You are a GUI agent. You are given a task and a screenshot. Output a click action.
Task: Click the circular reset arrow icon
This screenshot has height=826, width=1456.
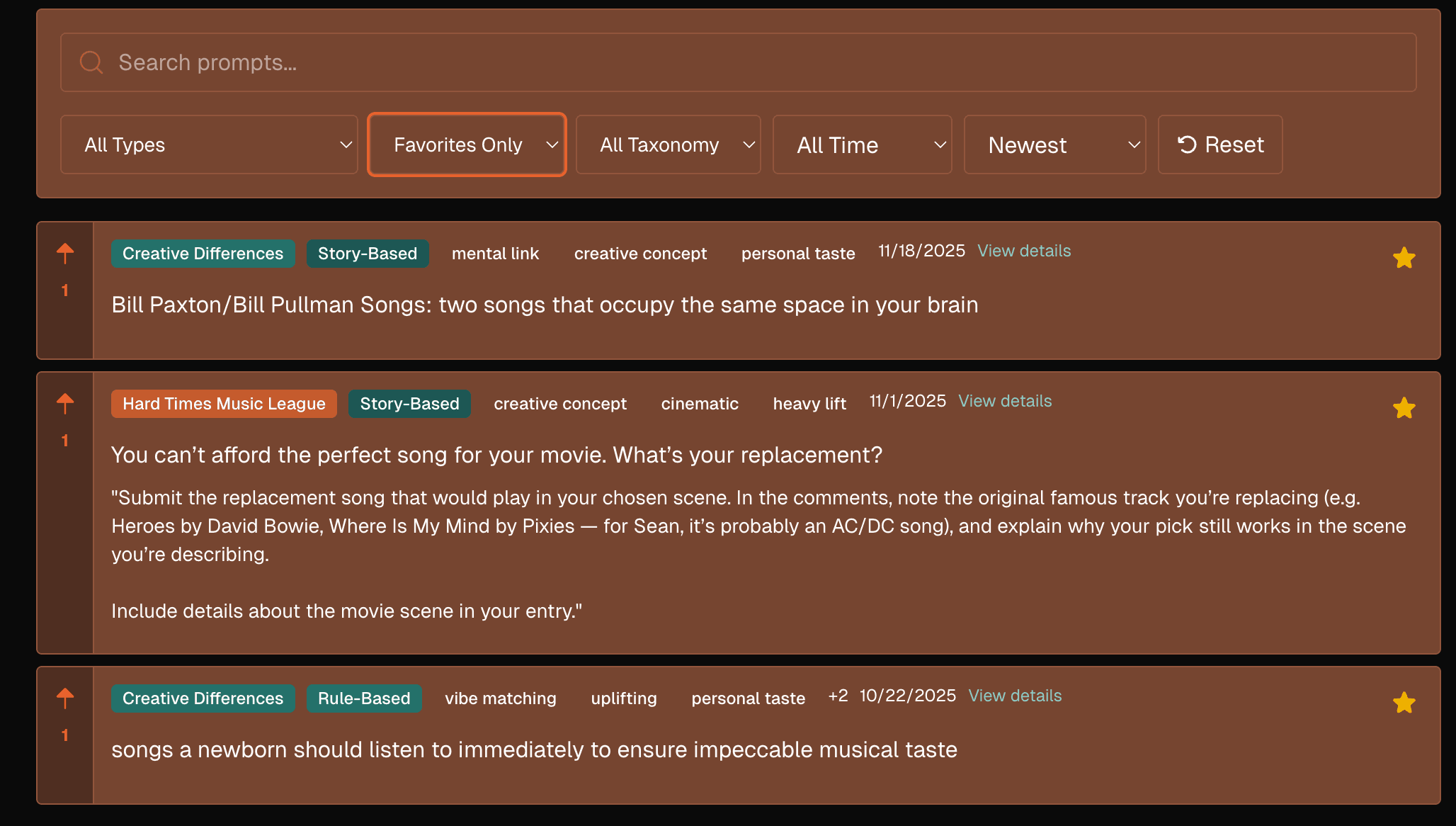coord(1188,144)
